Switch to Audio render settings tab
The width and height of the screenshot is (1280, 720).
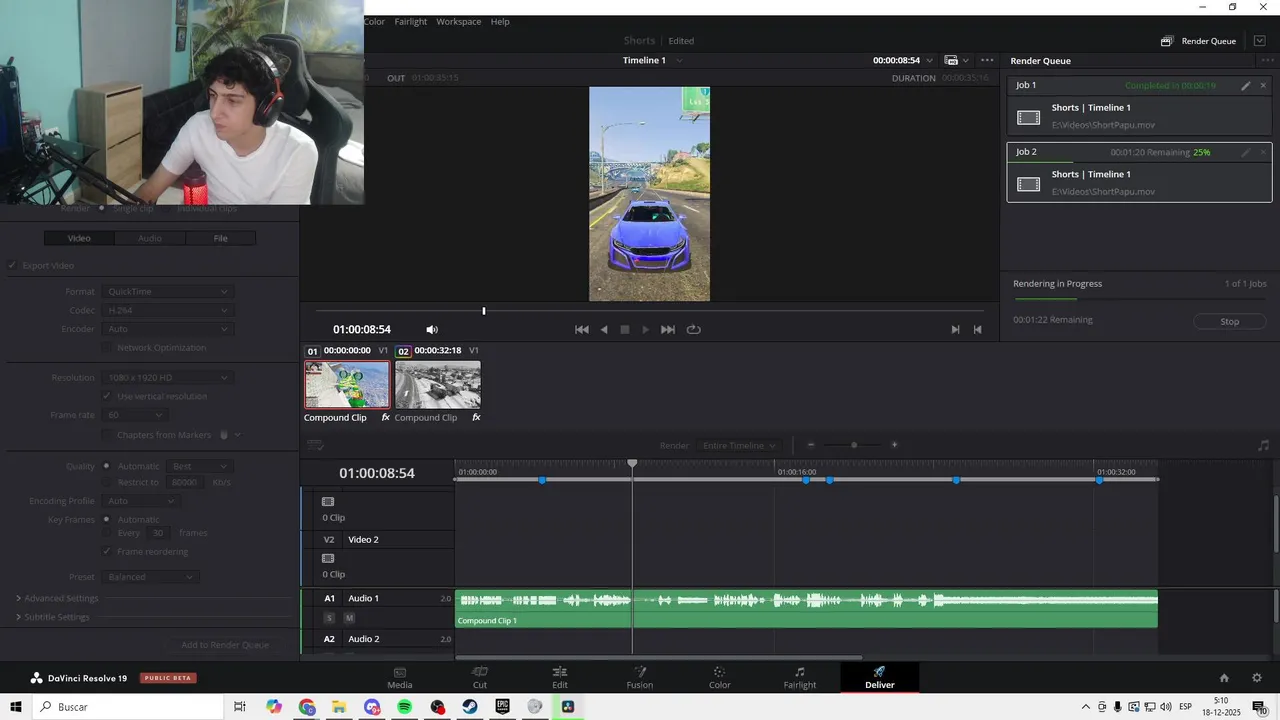coord(150,238)
